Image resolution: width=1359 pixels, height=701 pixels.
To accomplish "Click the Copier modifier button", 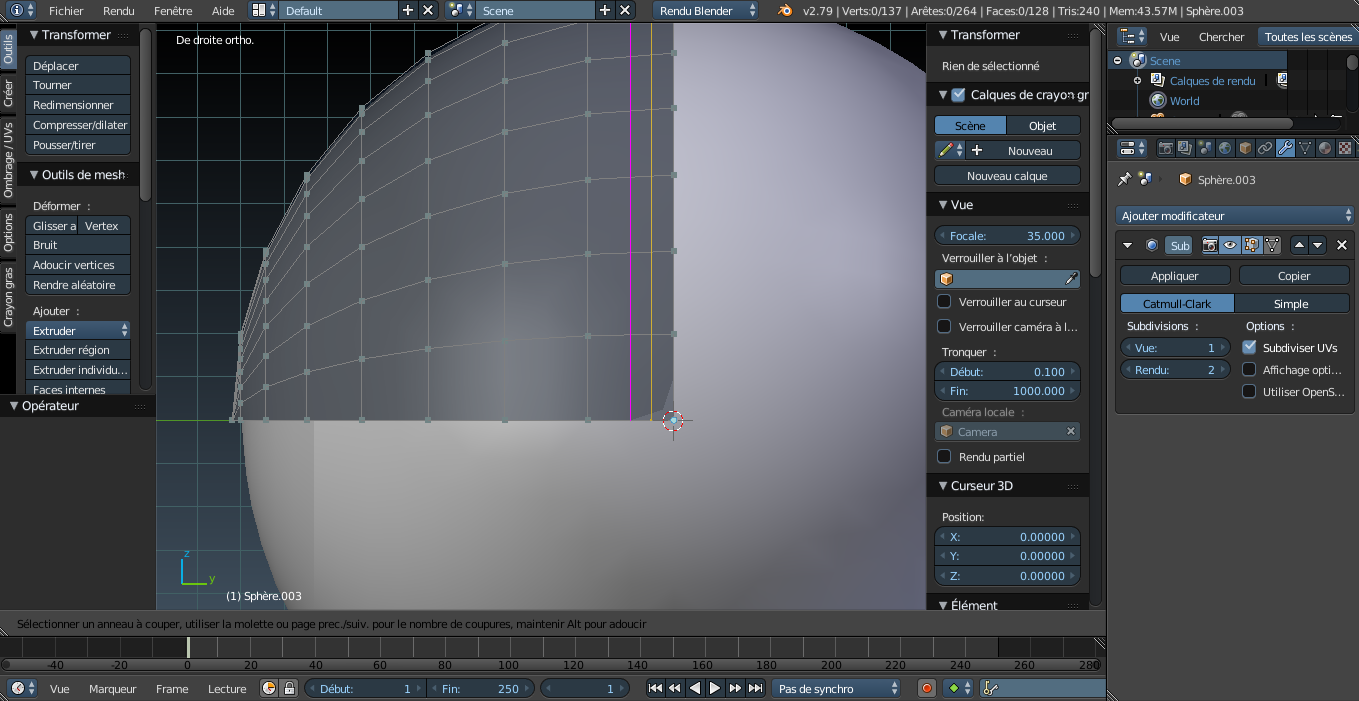I will (1294, 275).
